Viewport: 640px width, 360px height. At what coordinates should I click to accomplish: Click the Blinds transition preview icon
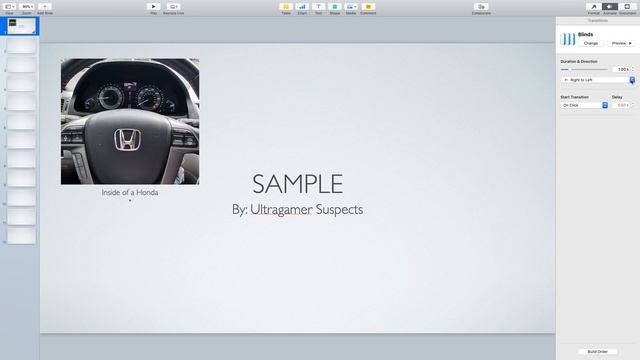[x=568, y=39]
